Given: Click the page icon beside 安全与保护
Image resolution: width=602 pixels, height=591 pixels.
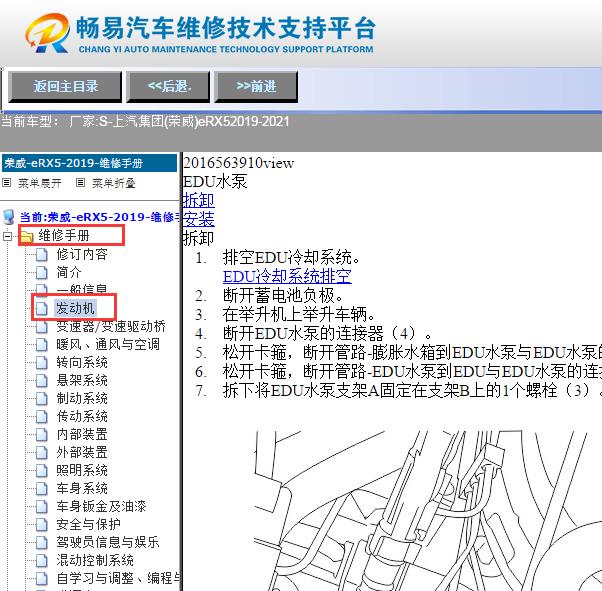Looking at the screenshot, I should point(41,525).
